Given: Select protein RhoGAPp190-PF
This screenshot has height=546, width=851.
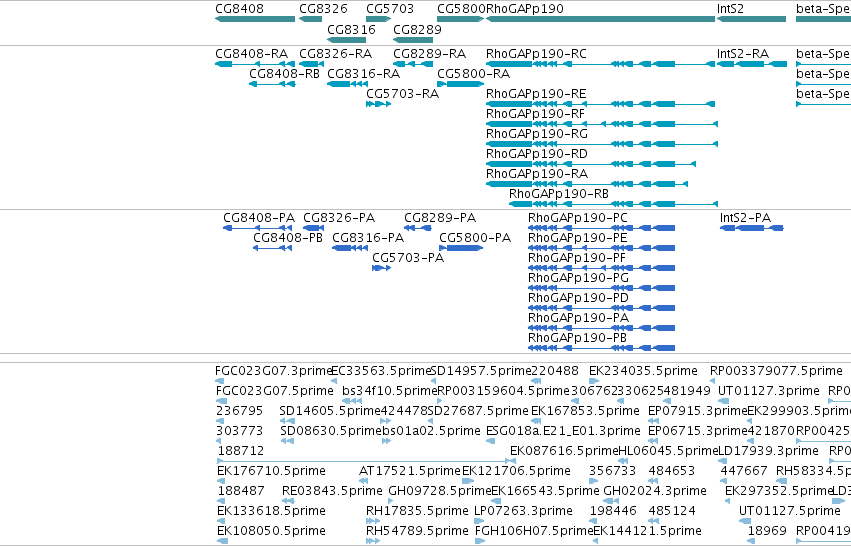Looking at the screenshot, I should 602,268.
